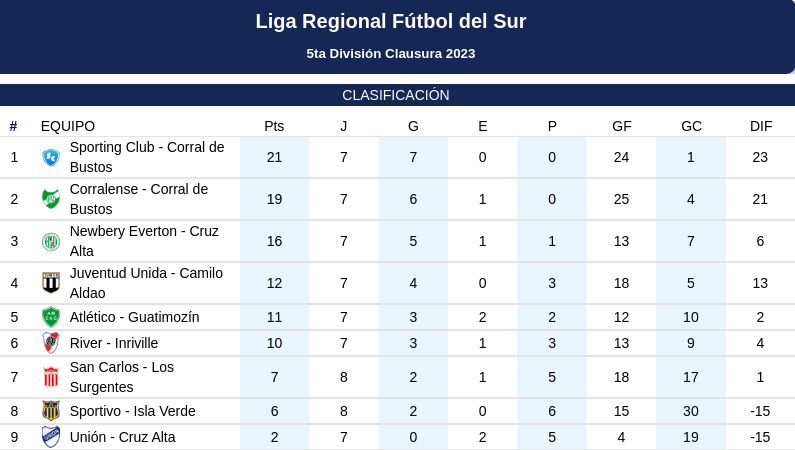Select the Juventud Unida striped shield
This screenshot has width=795, height=450.
[x=51, y=283]
